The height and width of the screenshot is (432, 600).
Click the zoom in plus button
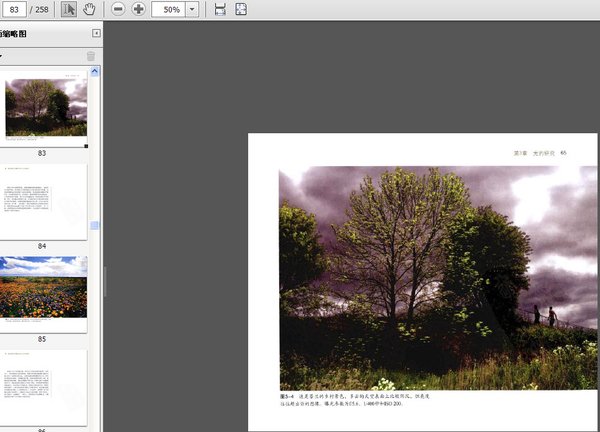[139, 9]
